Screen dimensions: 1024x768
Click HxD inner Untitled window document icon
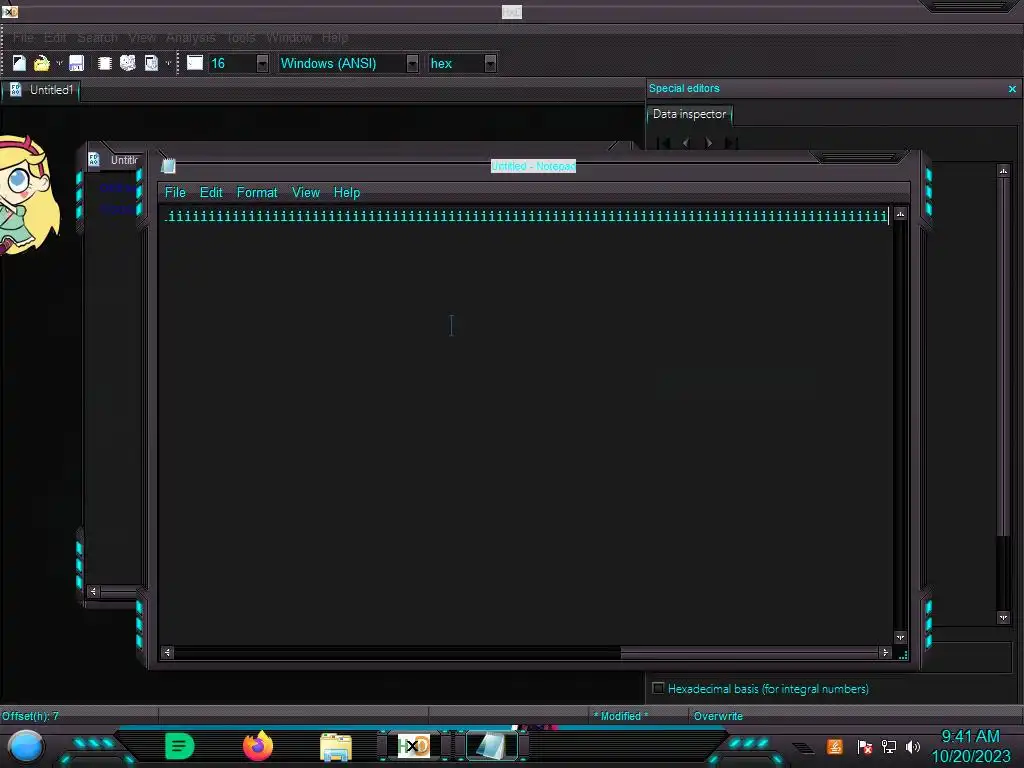pos(94,159)
